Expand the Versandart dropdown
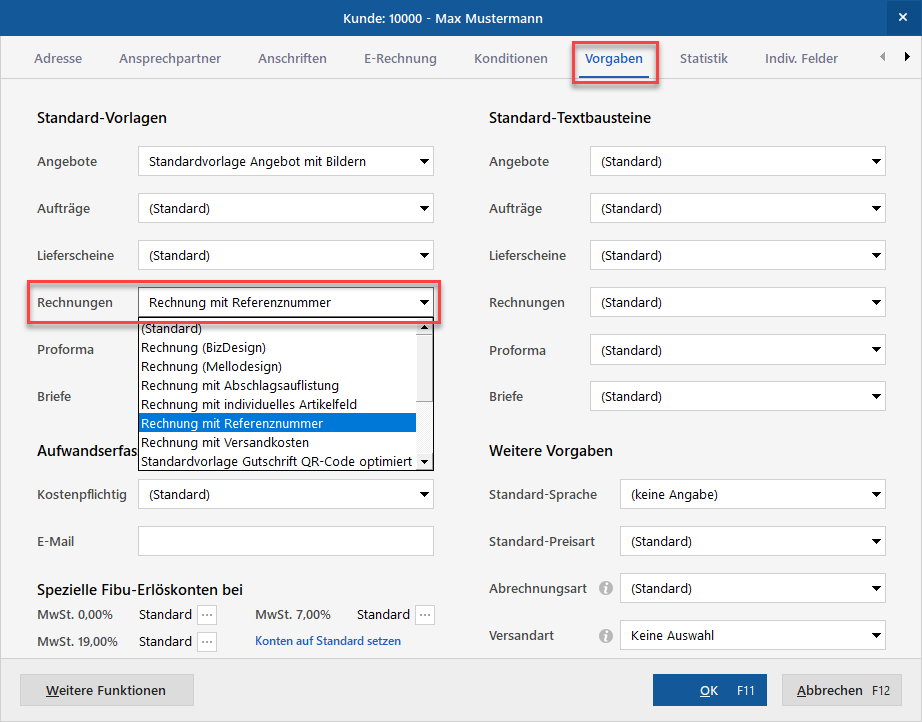Image resolution: width=922 pixels, height=722 pixels. 876,636
